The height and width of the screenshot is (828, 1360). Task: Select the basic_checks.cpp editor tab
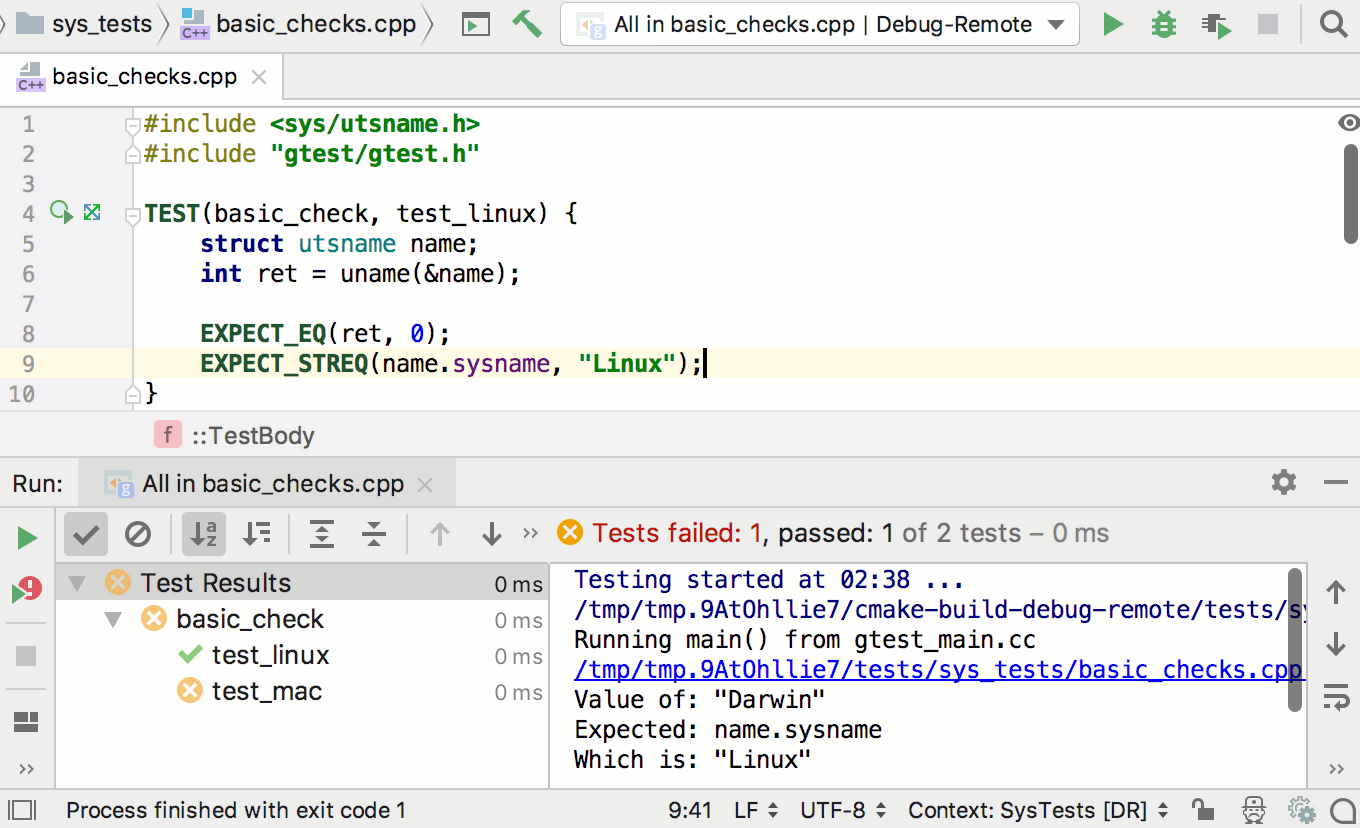(x=144, y=77)
